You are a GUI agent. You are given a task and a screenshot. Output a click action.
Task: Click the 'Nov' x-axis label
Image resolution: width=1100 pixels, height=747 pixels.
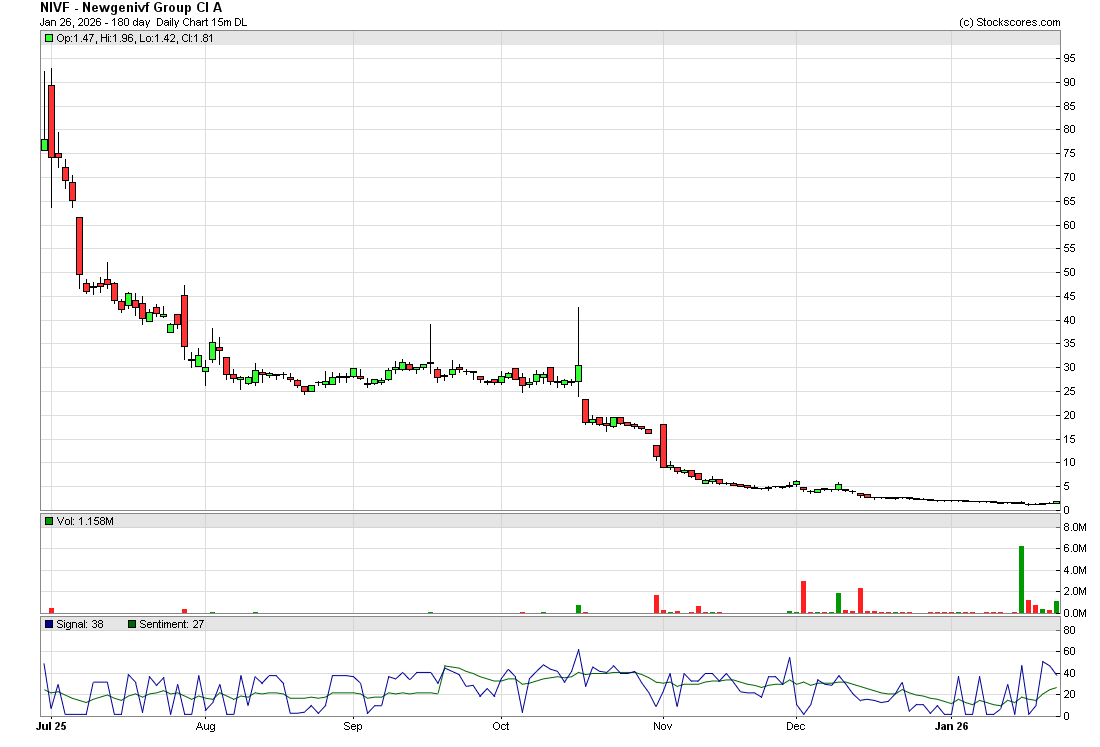(x=663, y=726)
